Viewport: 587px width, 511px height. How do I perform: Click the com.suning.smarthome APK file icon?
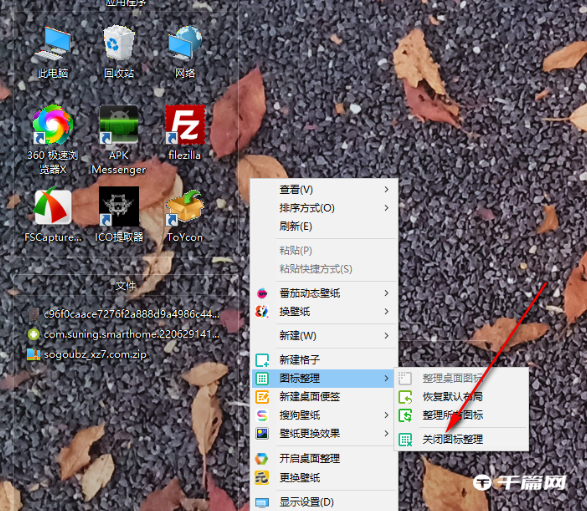34,334
